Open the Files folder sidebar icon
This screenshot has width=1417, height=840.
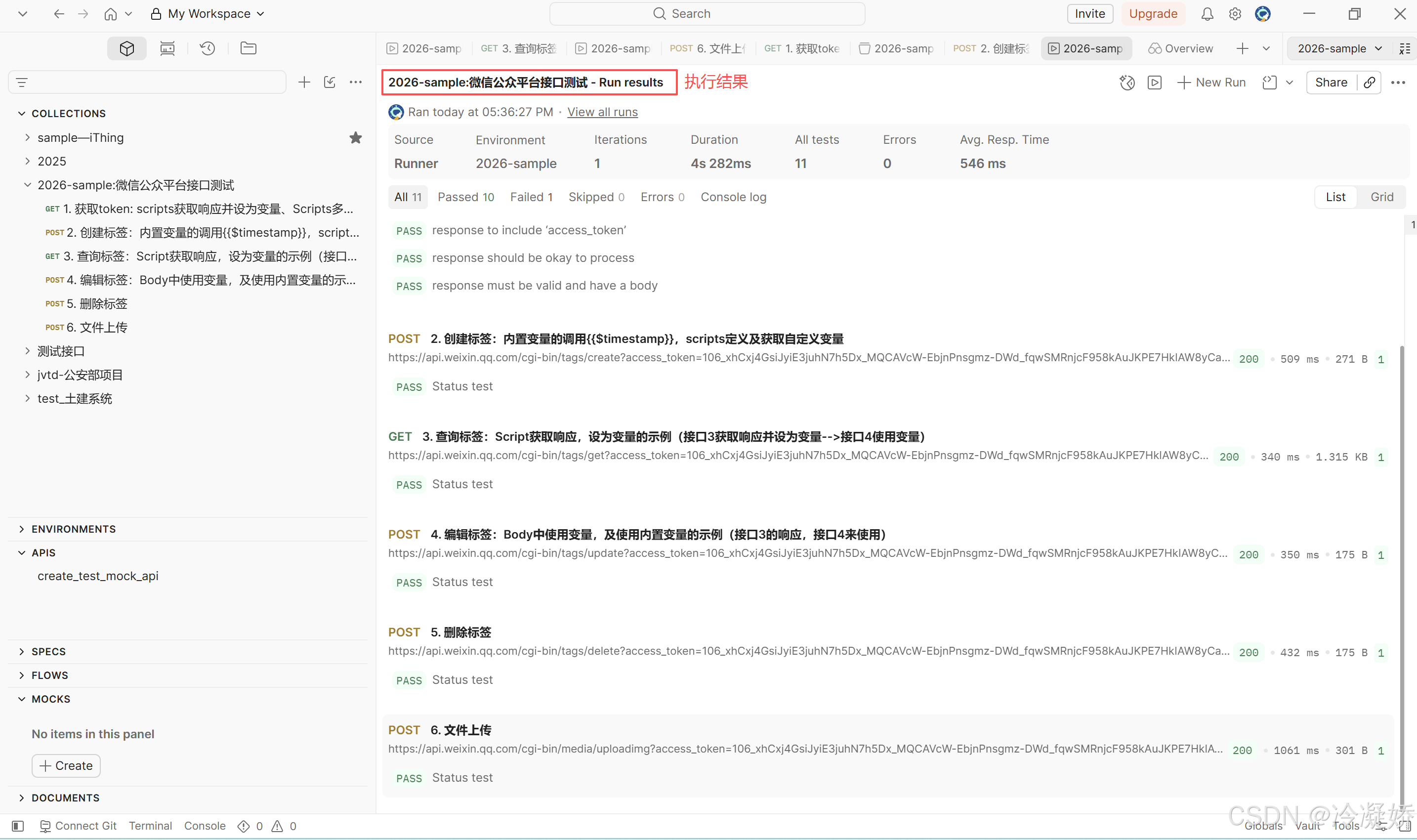[x=249, y=48]
